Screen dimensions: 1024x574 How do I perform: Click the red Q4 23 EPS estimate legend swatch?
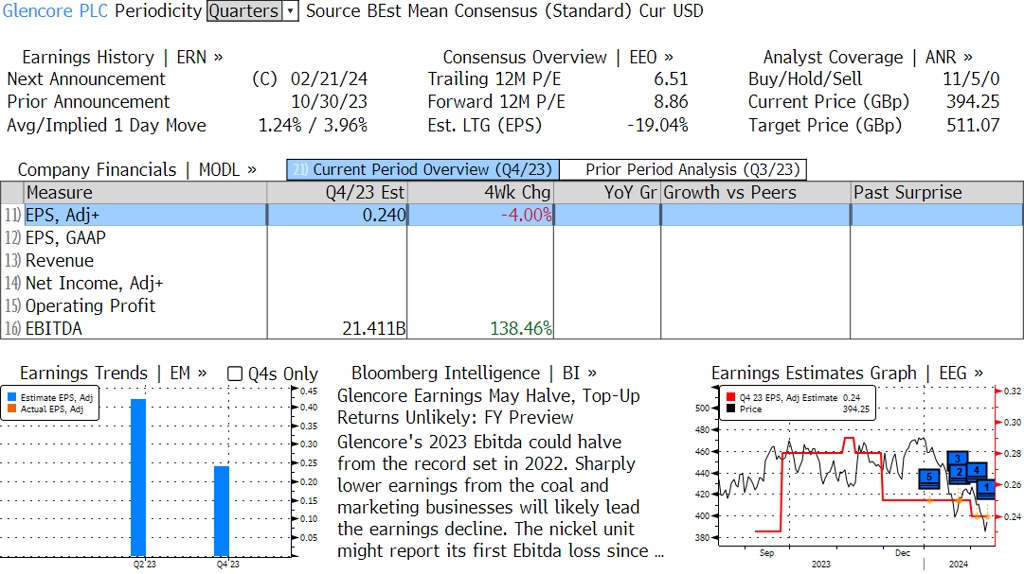[x=730, y=397]
